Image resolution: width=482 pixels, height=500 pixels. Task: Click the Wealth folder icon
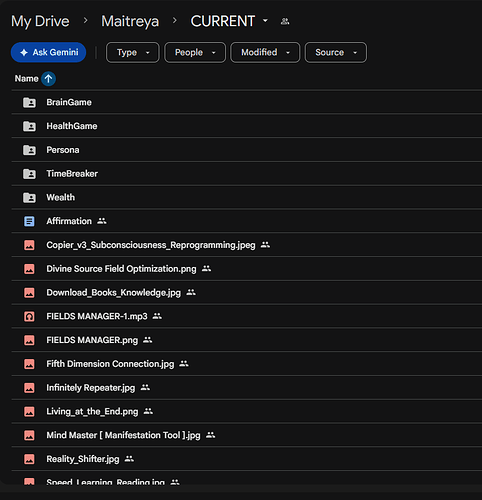[29, 197]
